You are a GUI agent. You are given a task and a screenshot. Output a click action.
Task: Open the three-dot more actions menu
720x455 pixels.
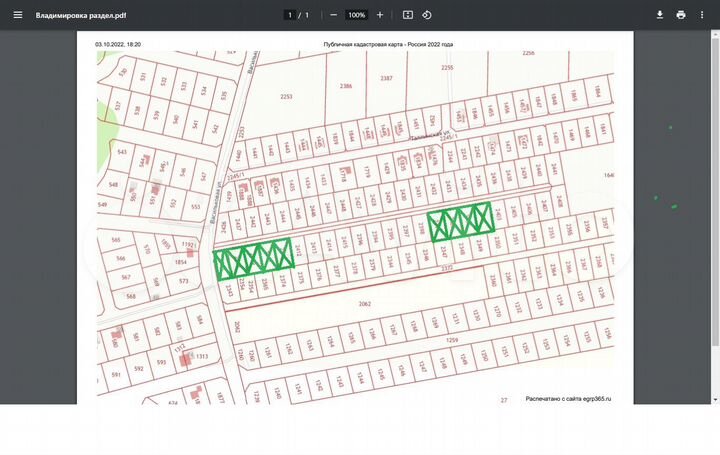click(x=702, y=15)
